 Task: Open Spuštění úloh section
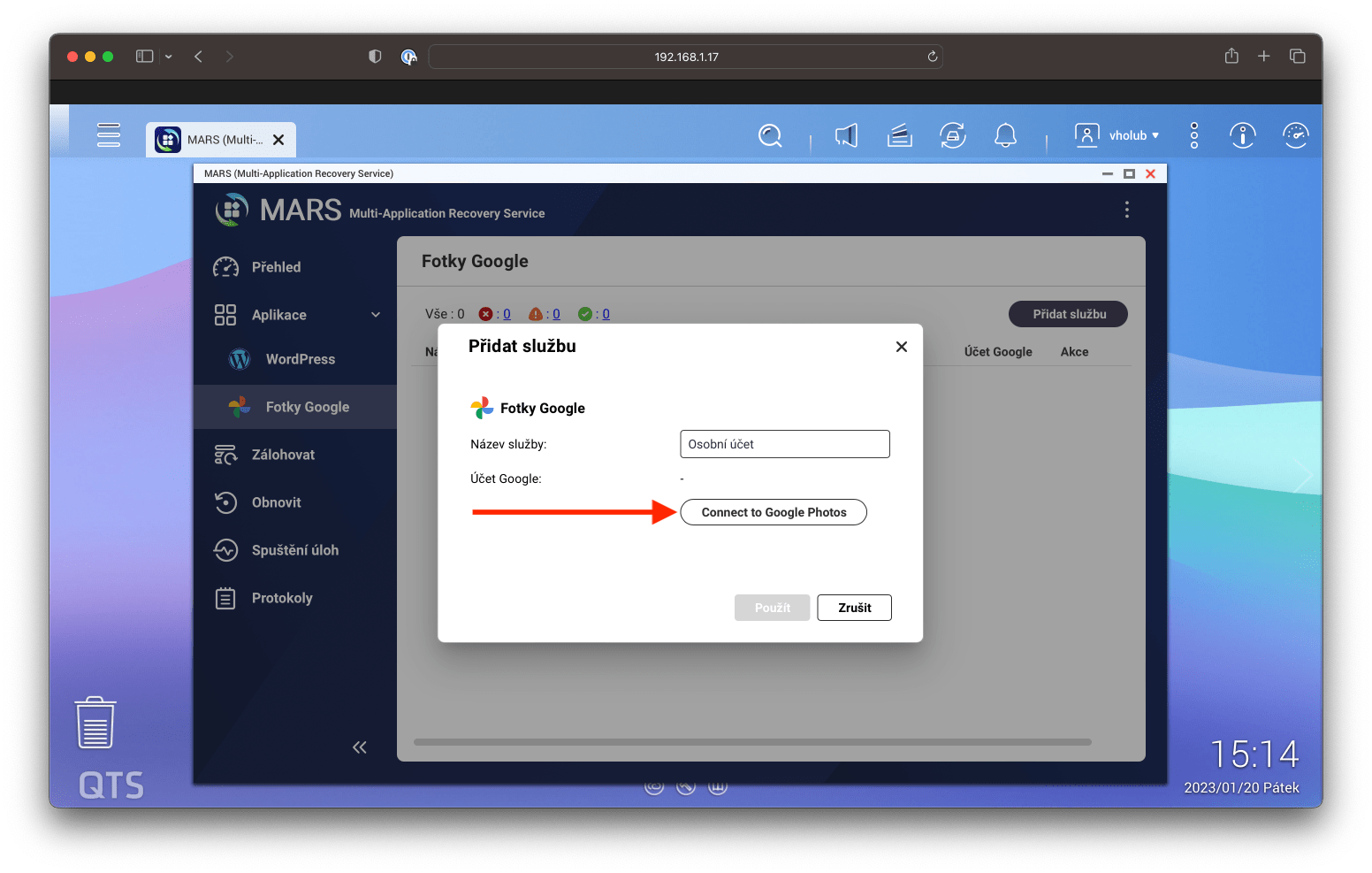pos(295,550)
